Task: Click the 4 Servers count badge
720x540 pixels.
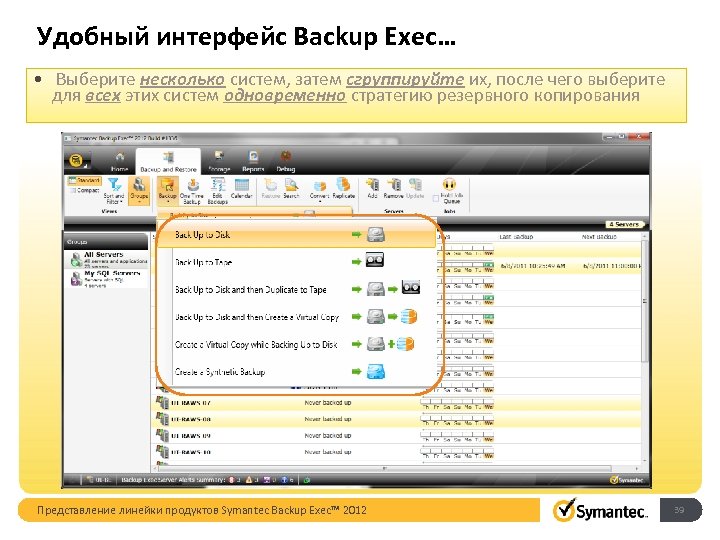Action: click(x=625, y=225)
